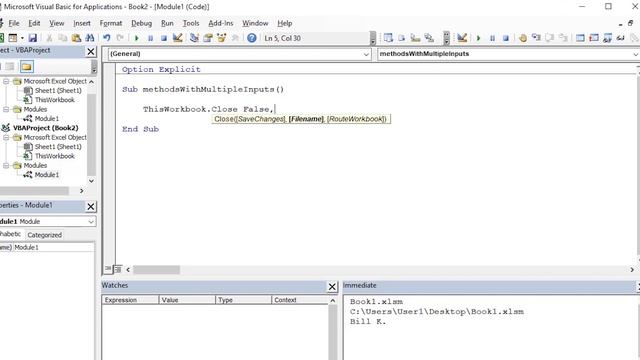
Task: Click View Object icon in Project panel
Action: 10,67
